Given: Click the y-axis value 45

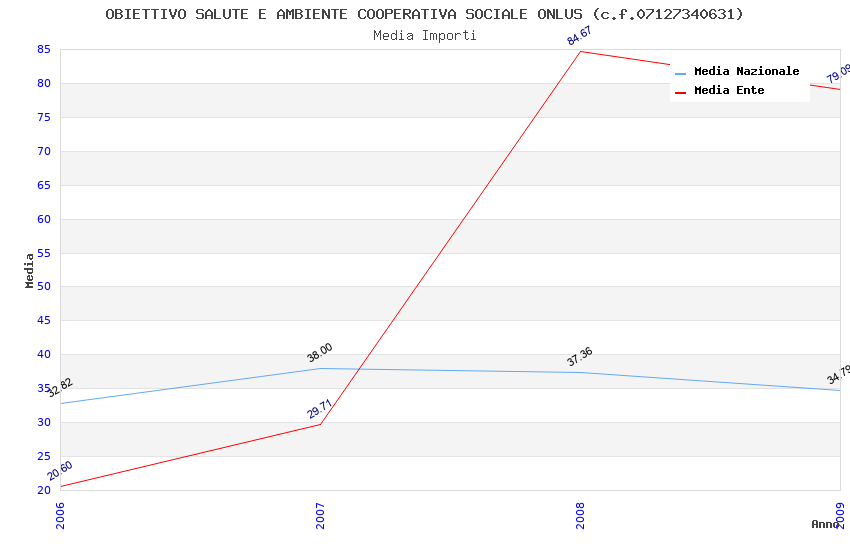Looking at the screenshot, I should [44, 320].
